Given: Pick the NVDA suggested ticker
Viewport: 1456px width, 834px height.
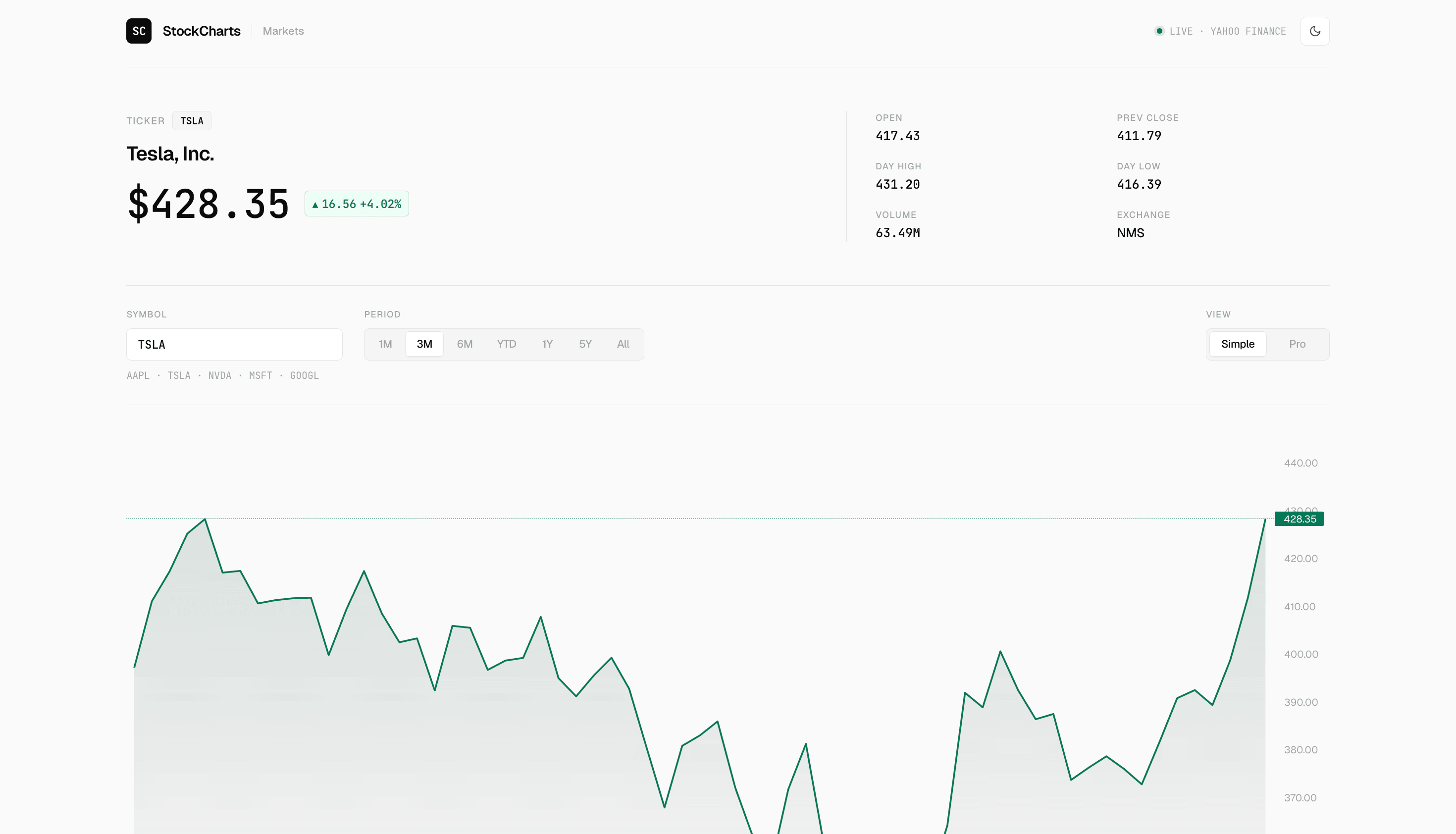Looking at the screenshot, I should point(219,375).
